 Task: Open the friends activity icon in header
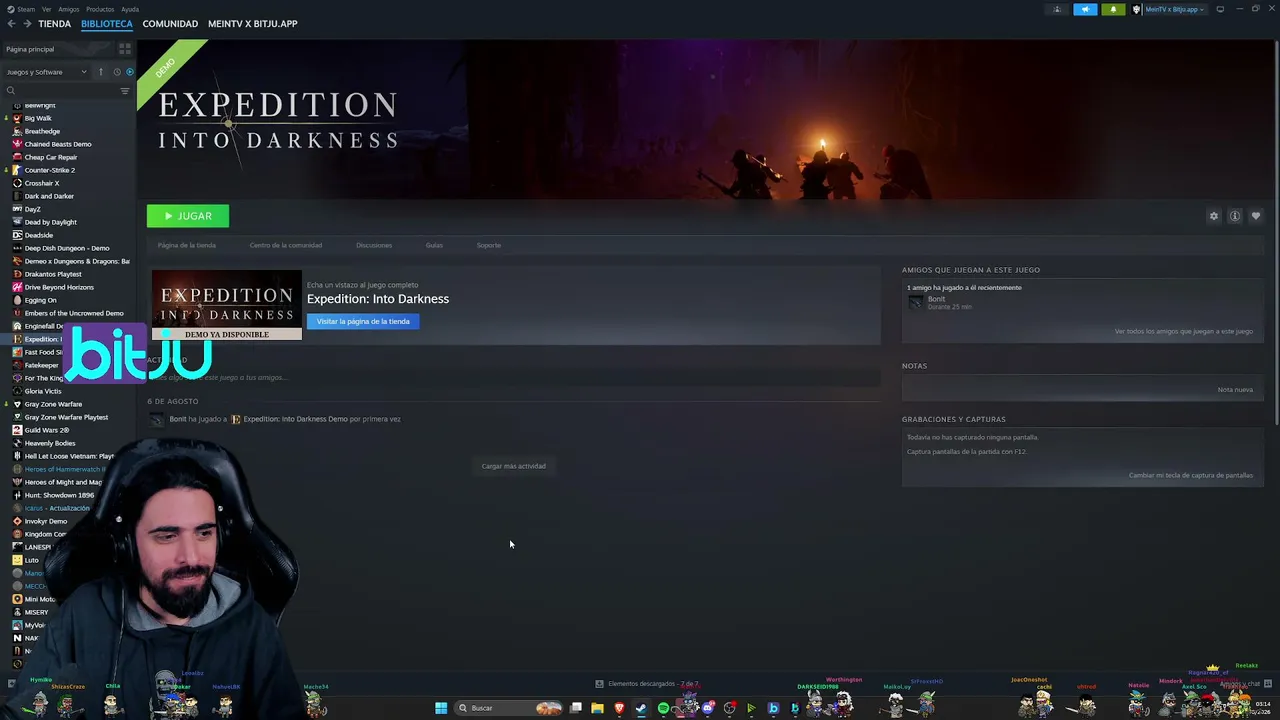[x=1057, y=9]
